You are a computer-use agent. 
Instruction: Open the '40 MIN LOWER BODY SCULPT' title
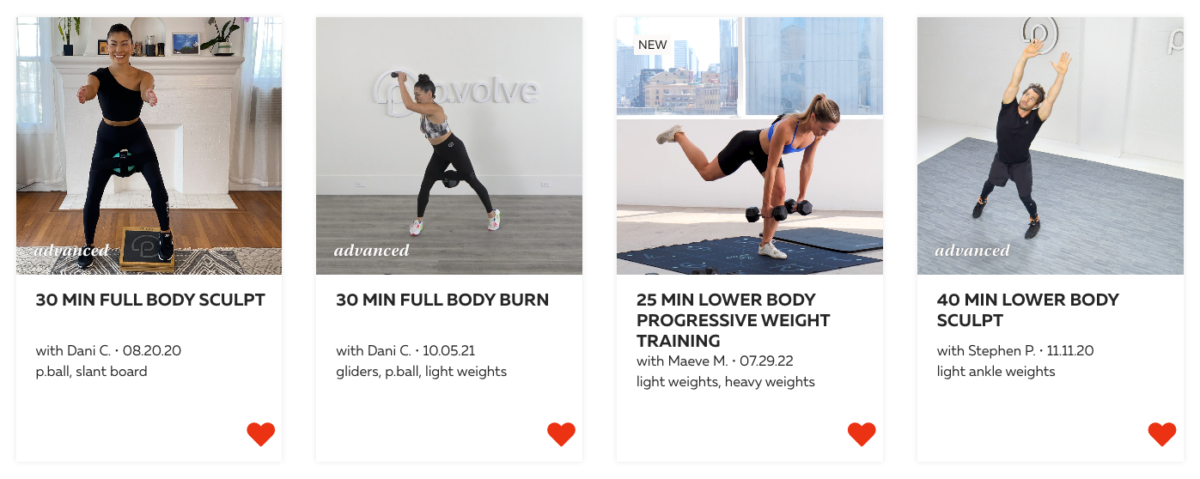[x=1028, y=310]
